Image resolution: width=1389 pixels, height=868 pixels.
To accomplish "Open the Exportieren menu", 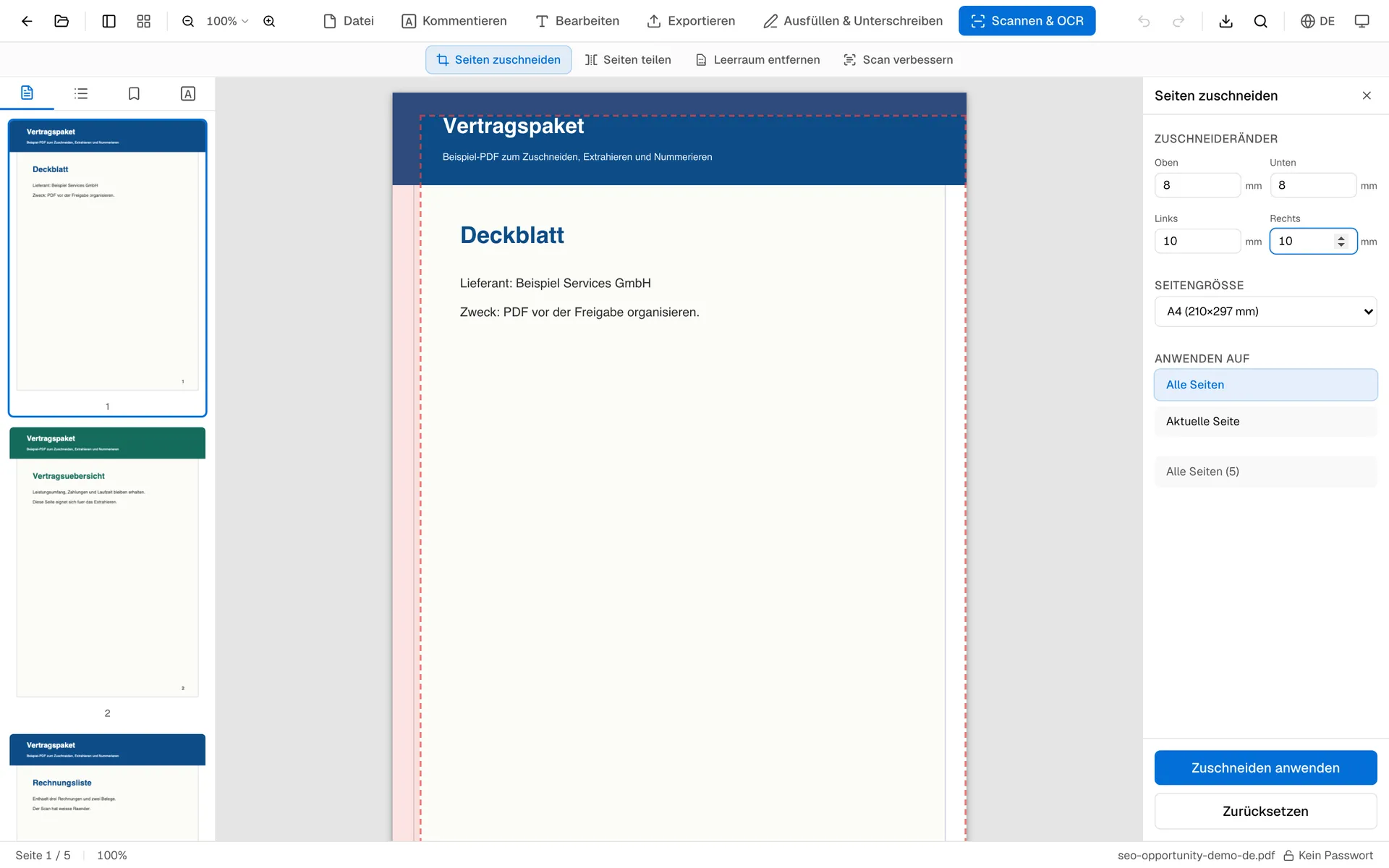I will (691, 21).
